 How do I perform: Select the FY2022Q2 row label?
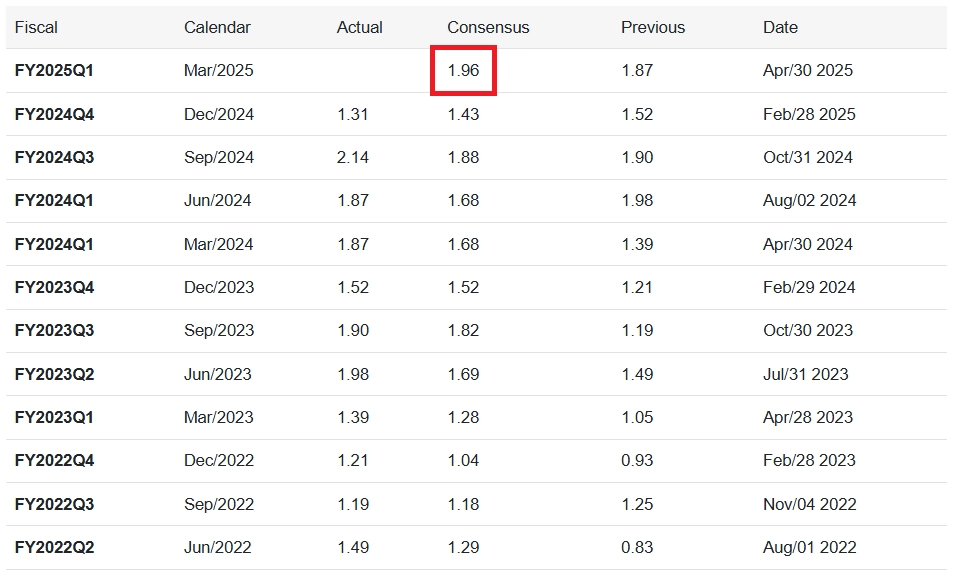(54, 548)
